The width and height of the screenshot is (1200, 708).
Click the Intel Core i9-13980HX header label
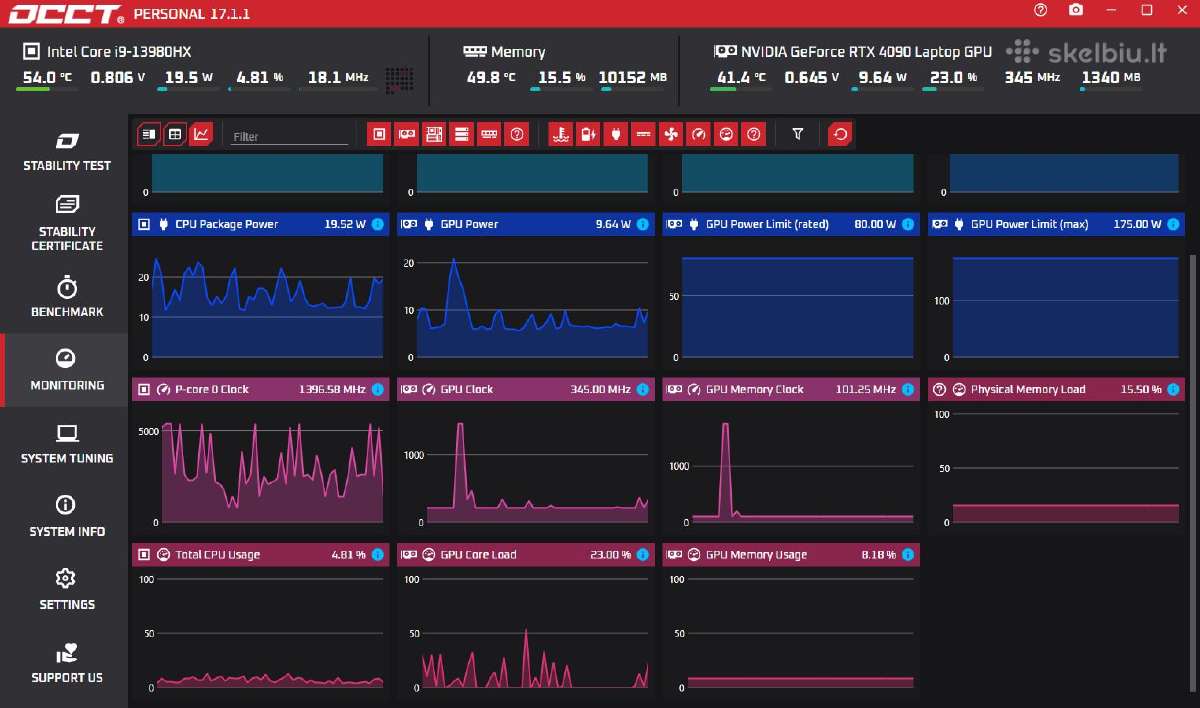[119, 51]
